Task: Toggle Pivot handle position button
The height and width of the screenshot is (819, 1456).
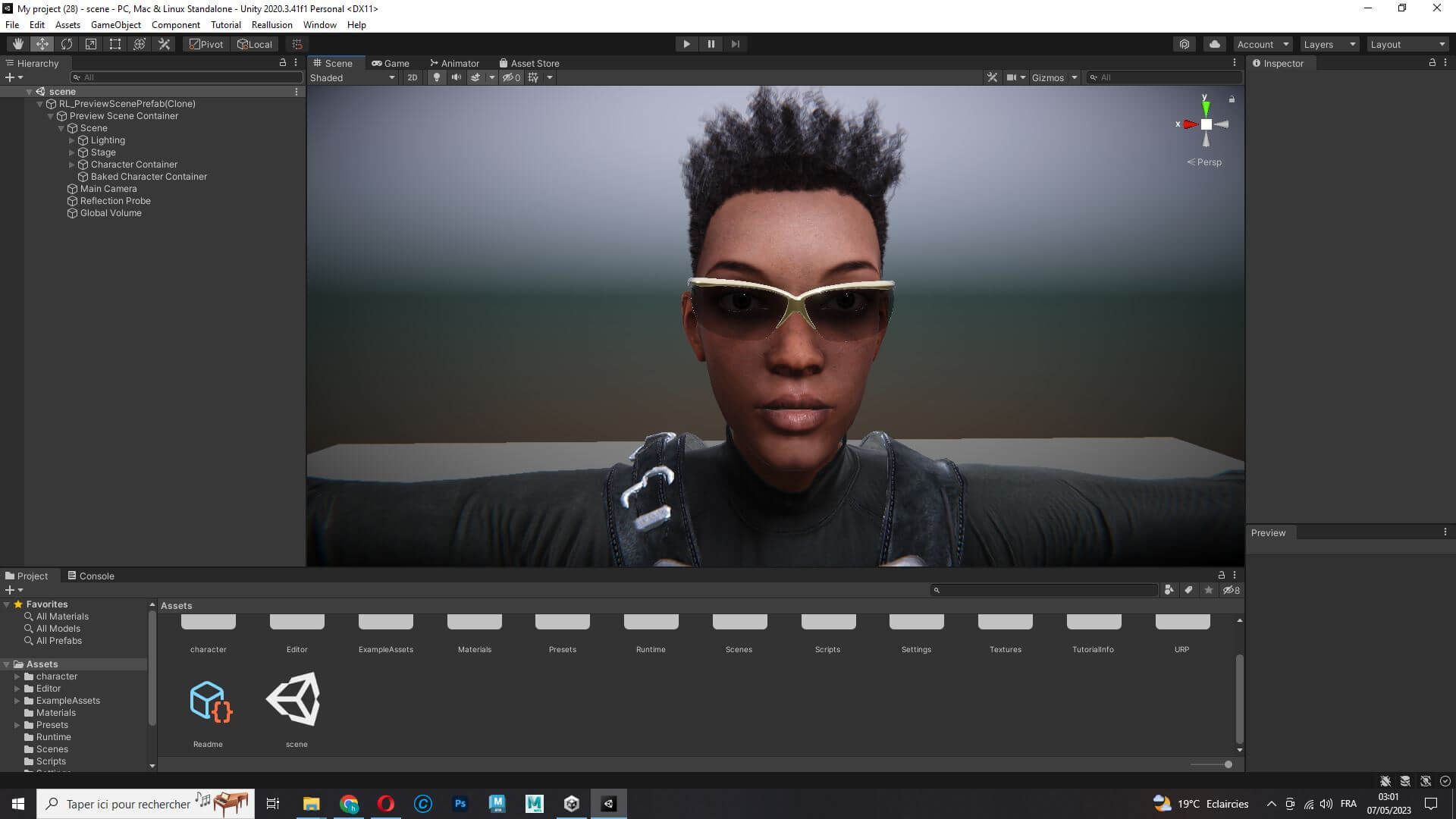Action: click(x=206, y=44)
